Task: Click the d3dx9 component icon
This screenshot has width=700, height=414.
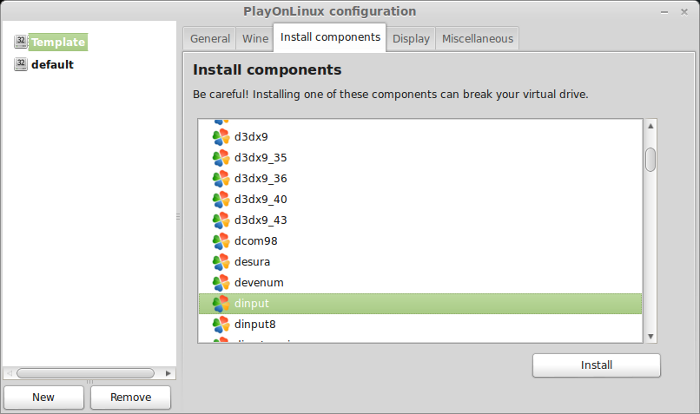Action: pos(221,137)
